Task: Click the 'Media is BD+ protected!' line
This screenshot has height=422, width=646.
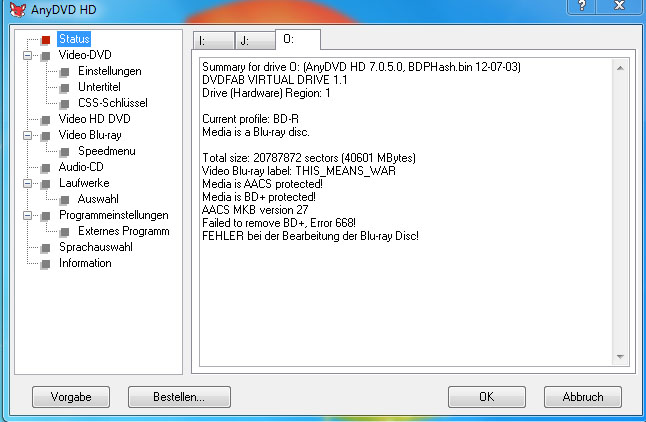Action: [259, 197]
